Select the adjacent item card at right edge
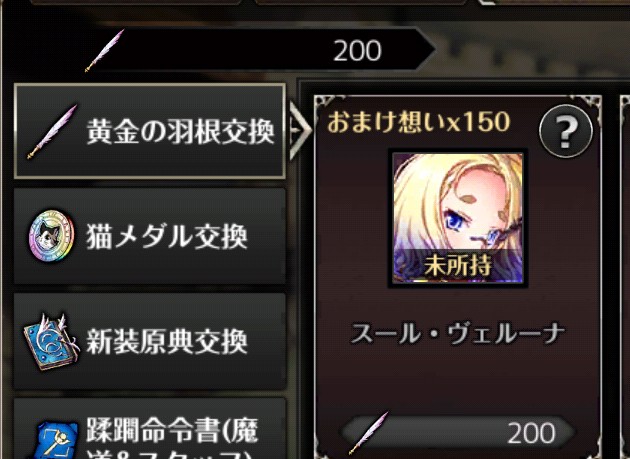This screenshot has width=630, height=459. coord(625,277)
